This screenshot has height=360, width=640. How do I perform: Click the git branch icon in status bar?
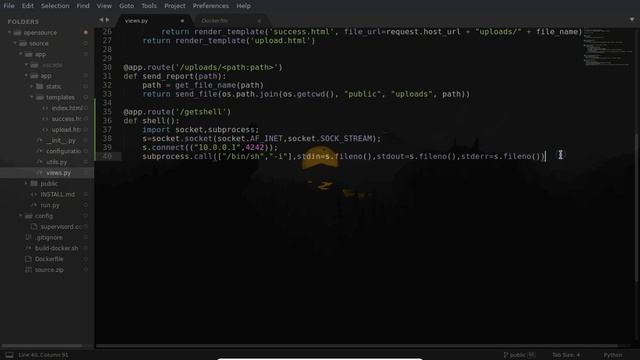point(506,355)
